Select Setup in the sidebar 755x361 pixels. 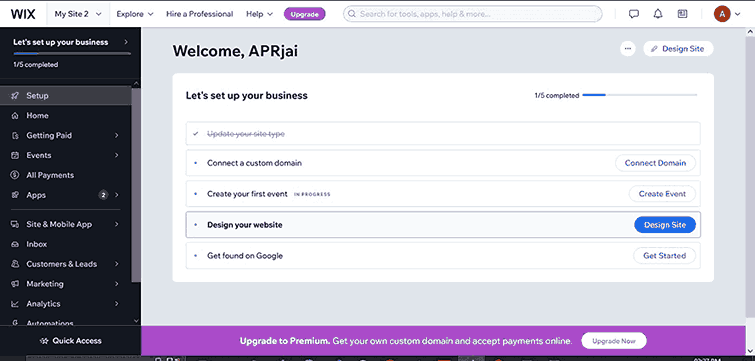(x=65, y=95)
